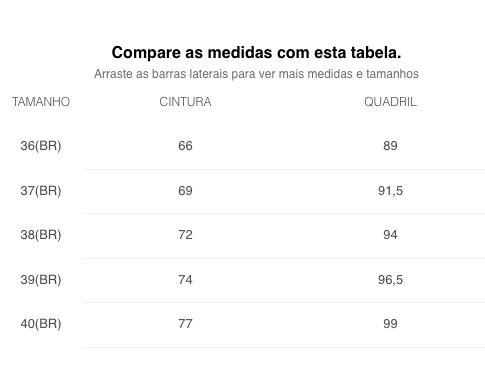Click the quadril value 94
This screenshot has height=392, width=485.
[x=390, y=235]
